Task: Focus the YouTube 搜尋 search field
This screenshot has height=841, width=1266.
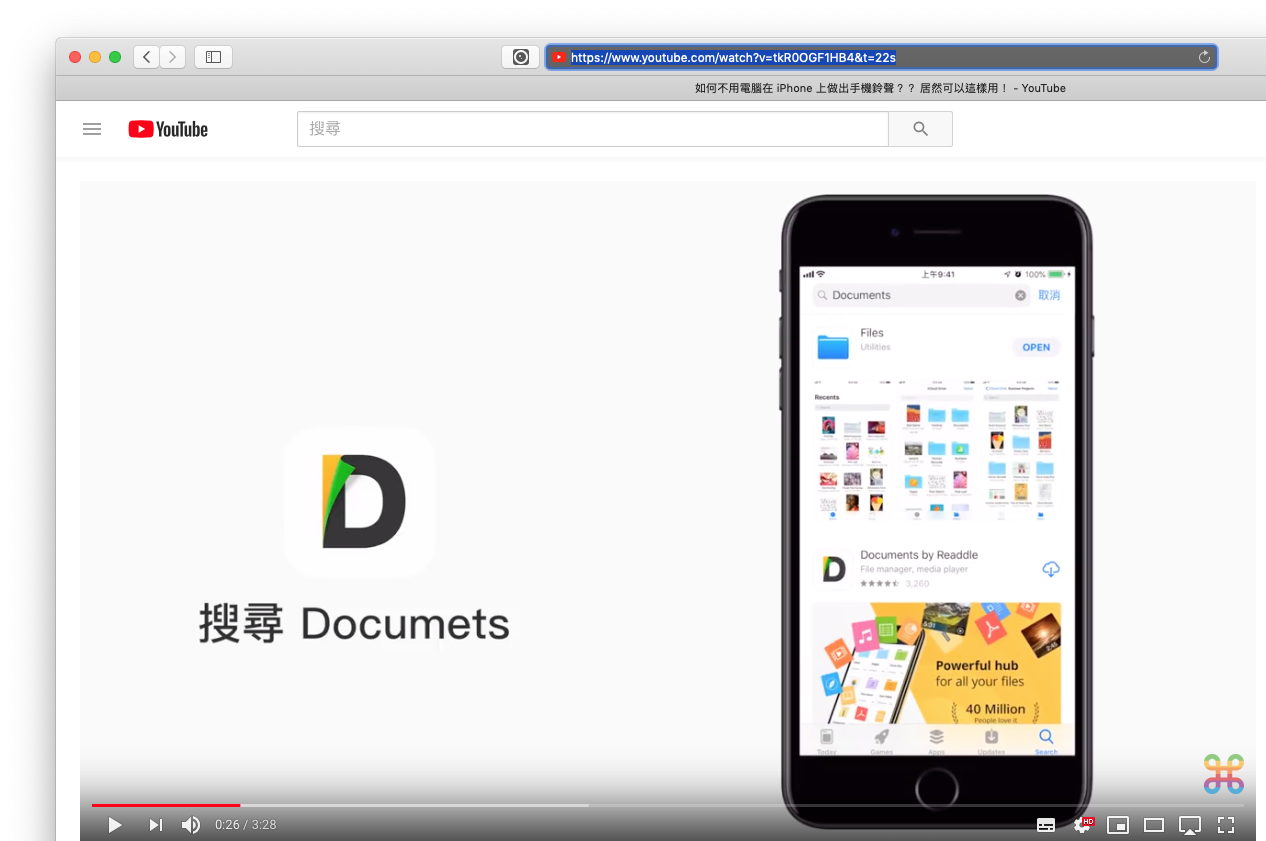Action: [x=593, y=129]
